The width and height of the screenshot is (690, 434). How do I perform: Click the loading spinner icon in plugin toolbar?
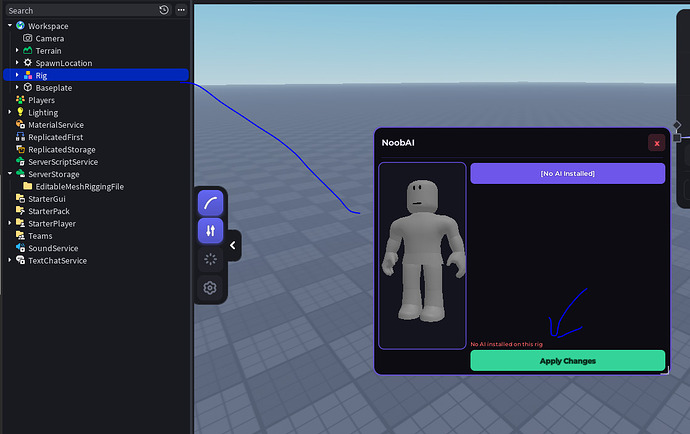click(210, 259)
